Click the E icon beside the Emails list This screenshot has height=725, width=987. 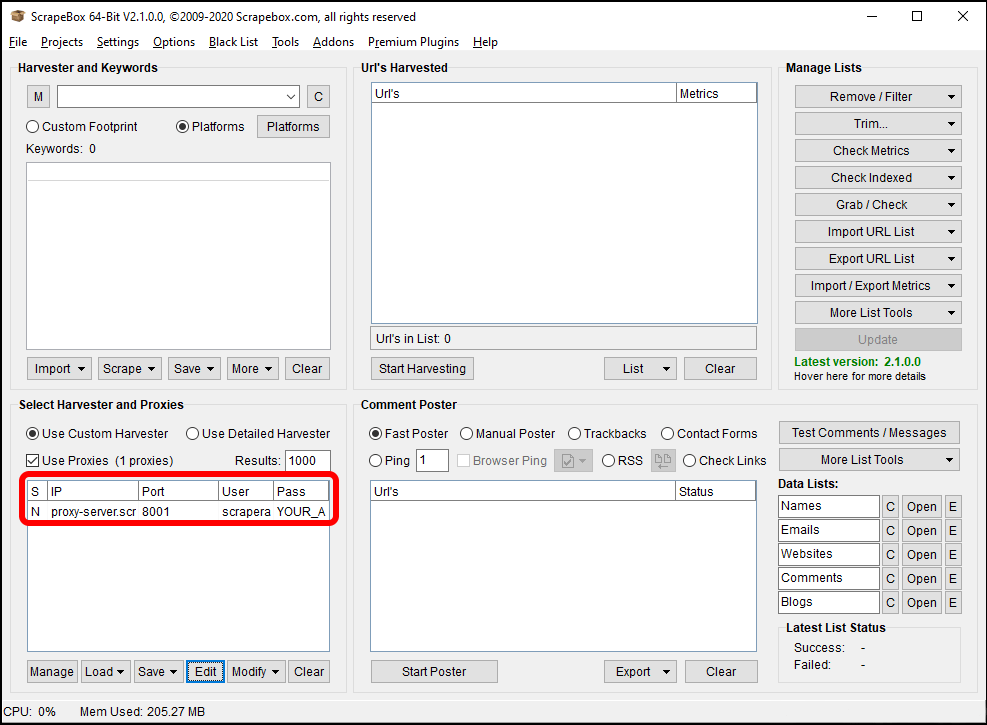(x=953, y=530)
